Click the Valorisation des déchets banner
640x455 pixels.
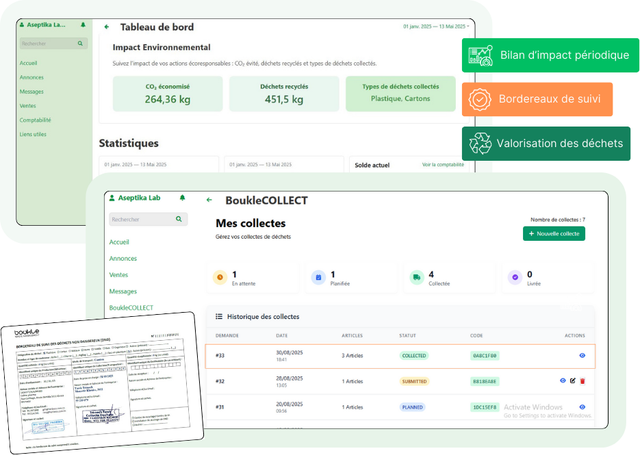click(x=546, y=144)
